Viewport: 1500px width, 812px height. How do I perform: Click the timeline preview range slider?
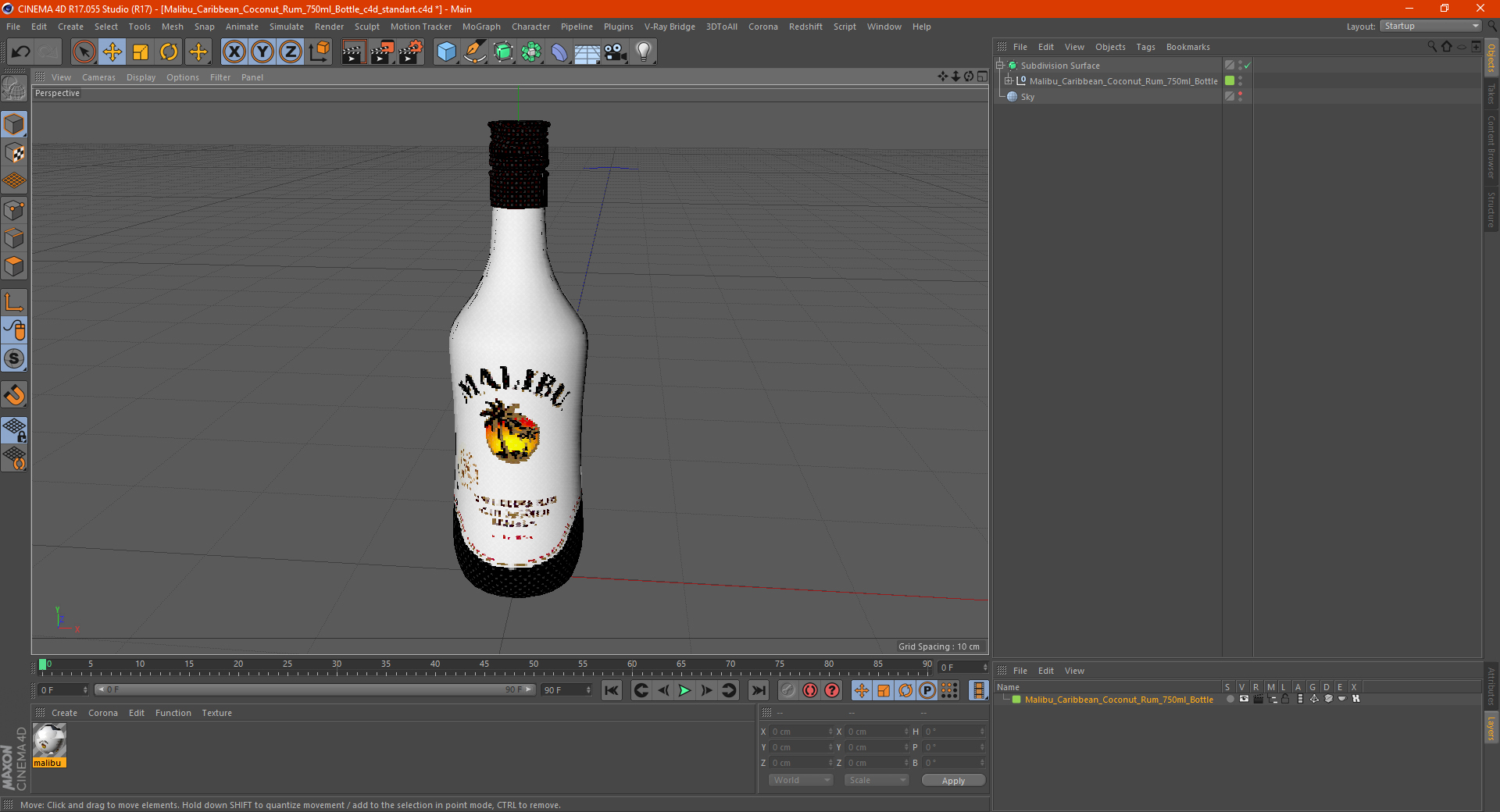tap(315, 689)
